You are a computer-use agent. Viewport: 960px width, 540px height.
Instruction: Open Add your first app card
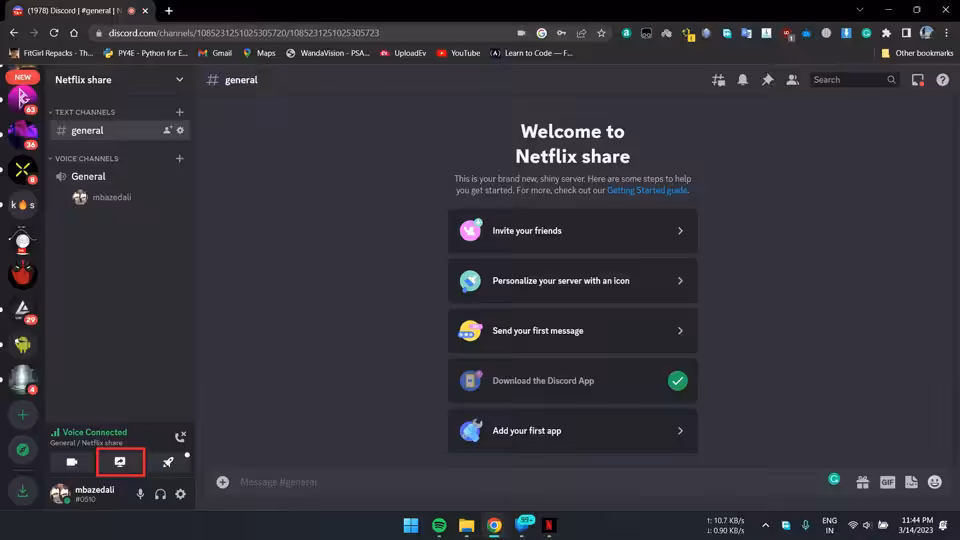coord(572,431)
